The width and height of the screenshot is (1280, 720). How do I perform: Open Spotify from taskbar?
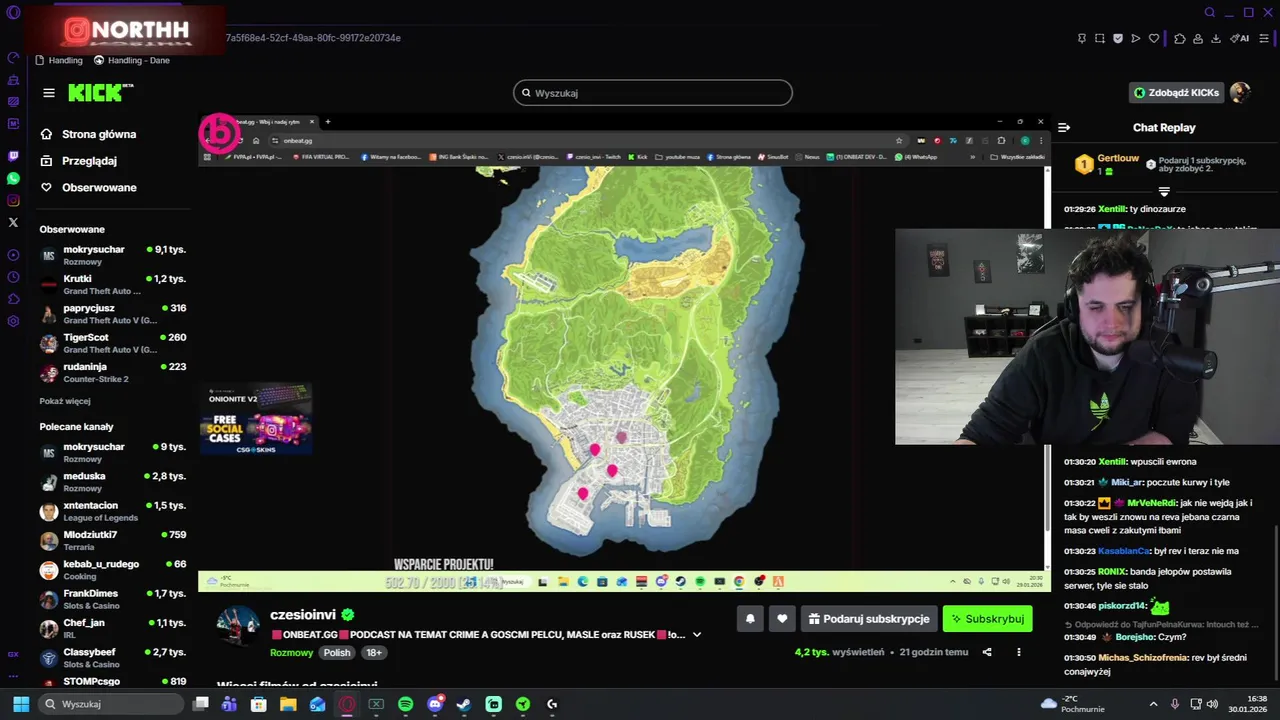pos(405,704)
